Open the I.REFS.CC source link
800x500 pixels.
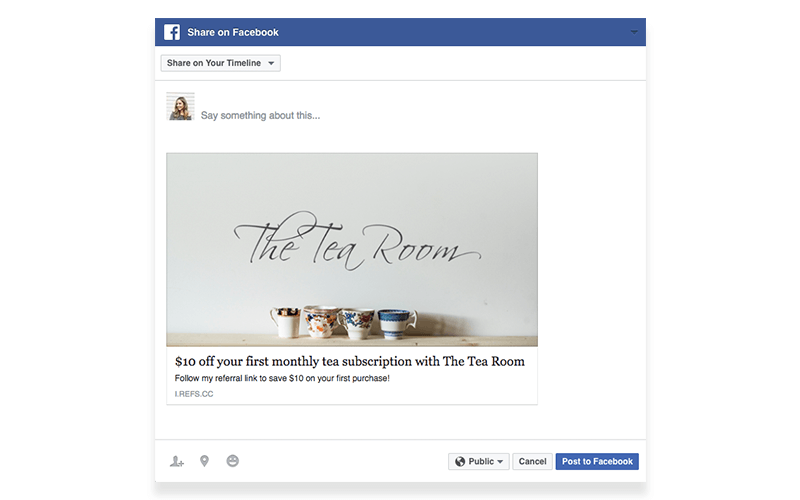[194, 394]
